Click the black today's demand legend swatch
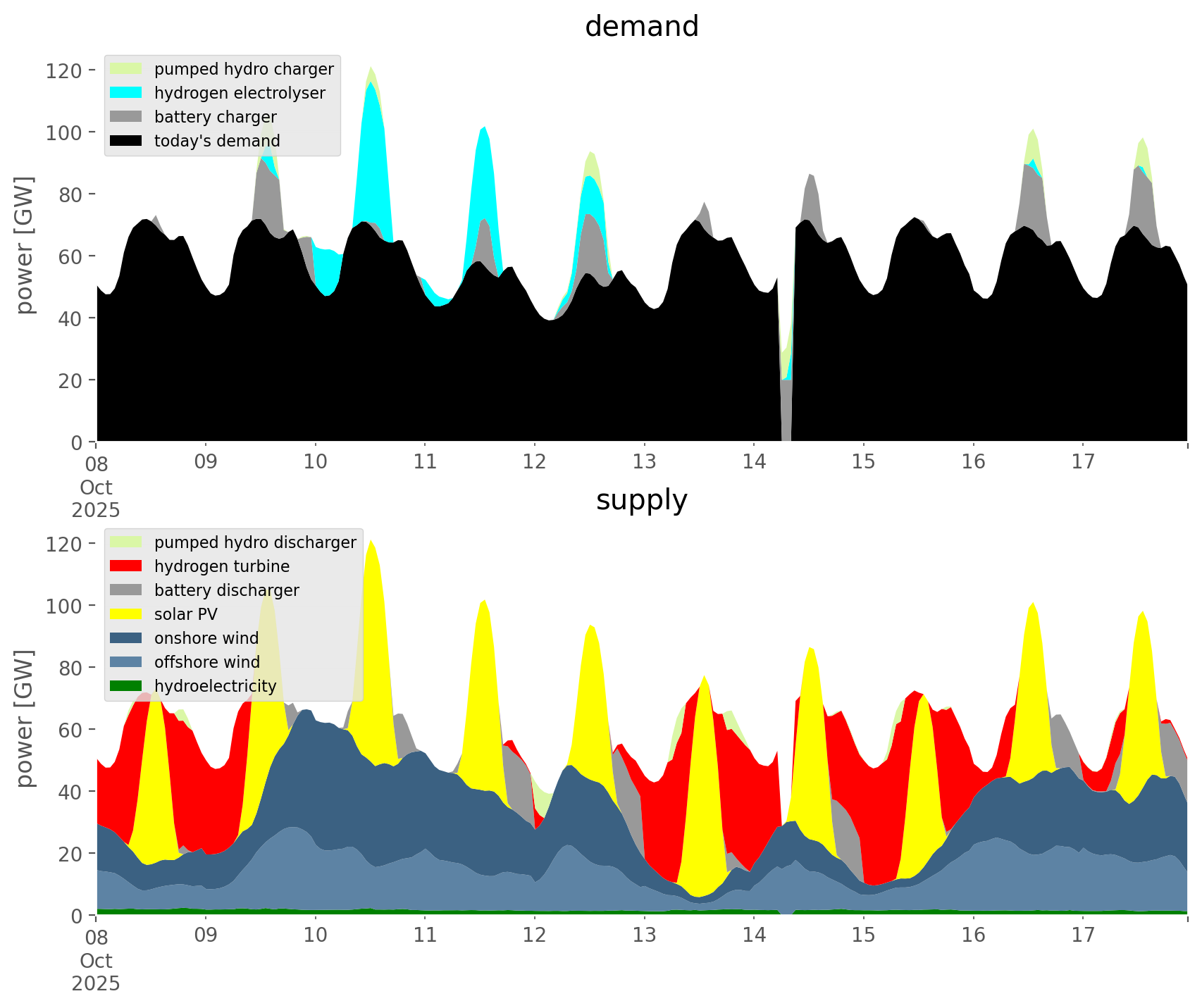 tap(126, 141)
